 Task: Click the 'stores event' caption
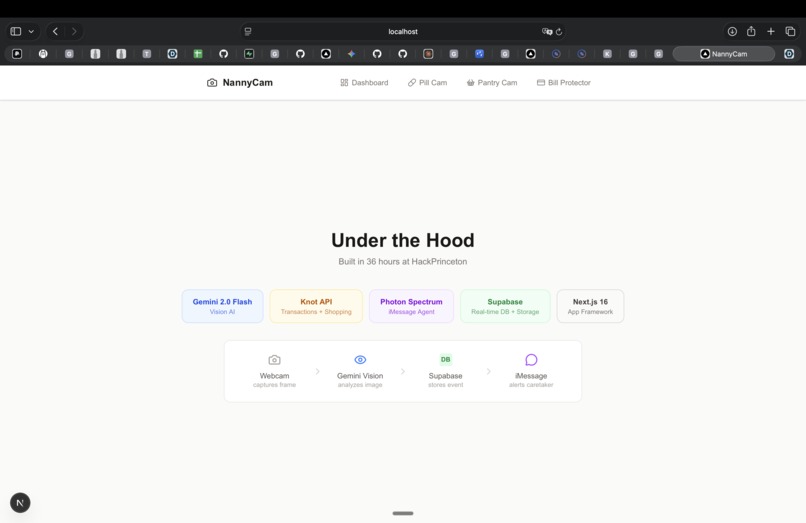[446, 385]
